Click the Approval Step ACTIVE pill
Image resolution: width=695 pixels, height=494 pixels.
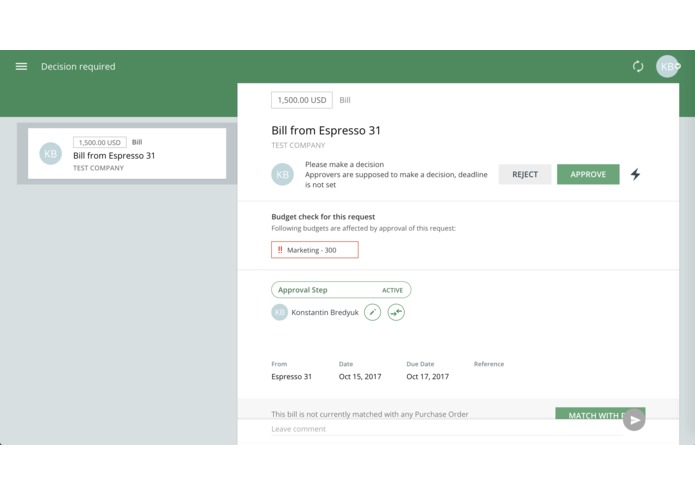[341, 290]
